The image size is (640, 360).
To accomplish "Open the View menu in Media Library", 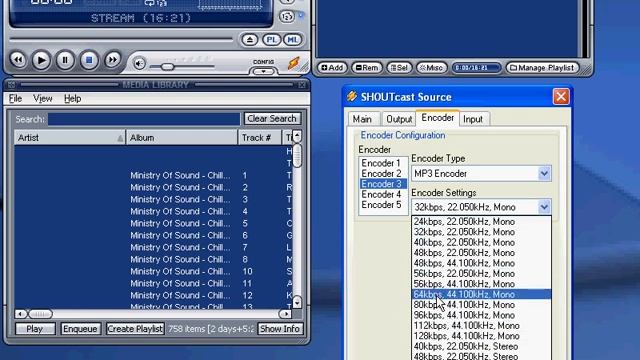I will point(42,98).
